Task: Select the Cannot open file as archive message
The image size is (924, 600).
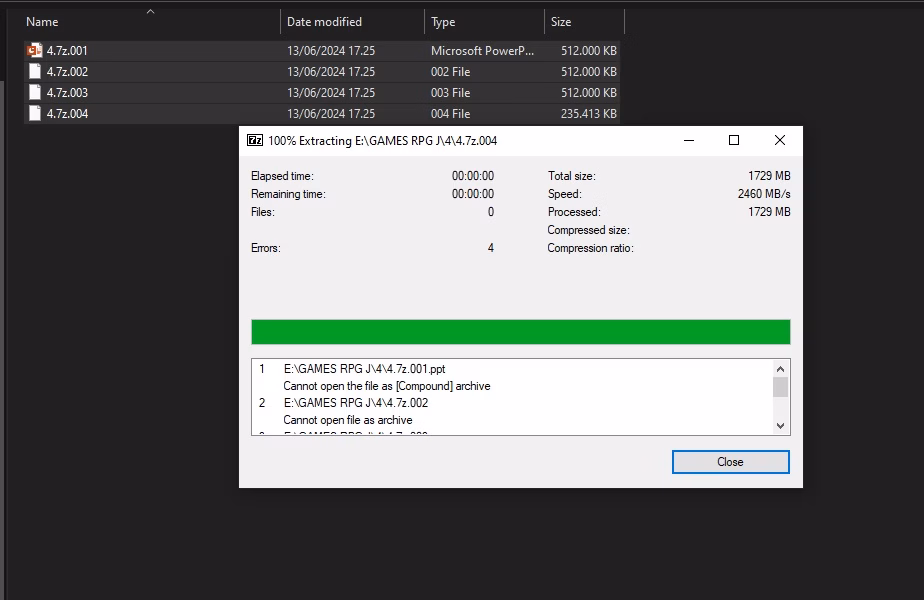Action: pos(348,420)
